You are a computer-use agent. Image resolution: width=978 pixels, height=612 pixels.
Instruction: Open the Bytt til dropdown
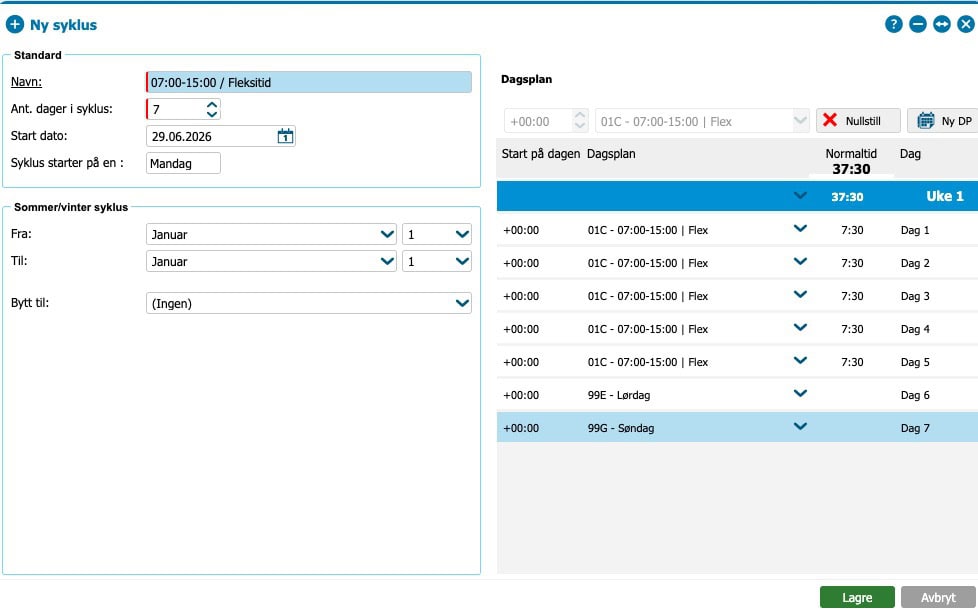(309, 303)
